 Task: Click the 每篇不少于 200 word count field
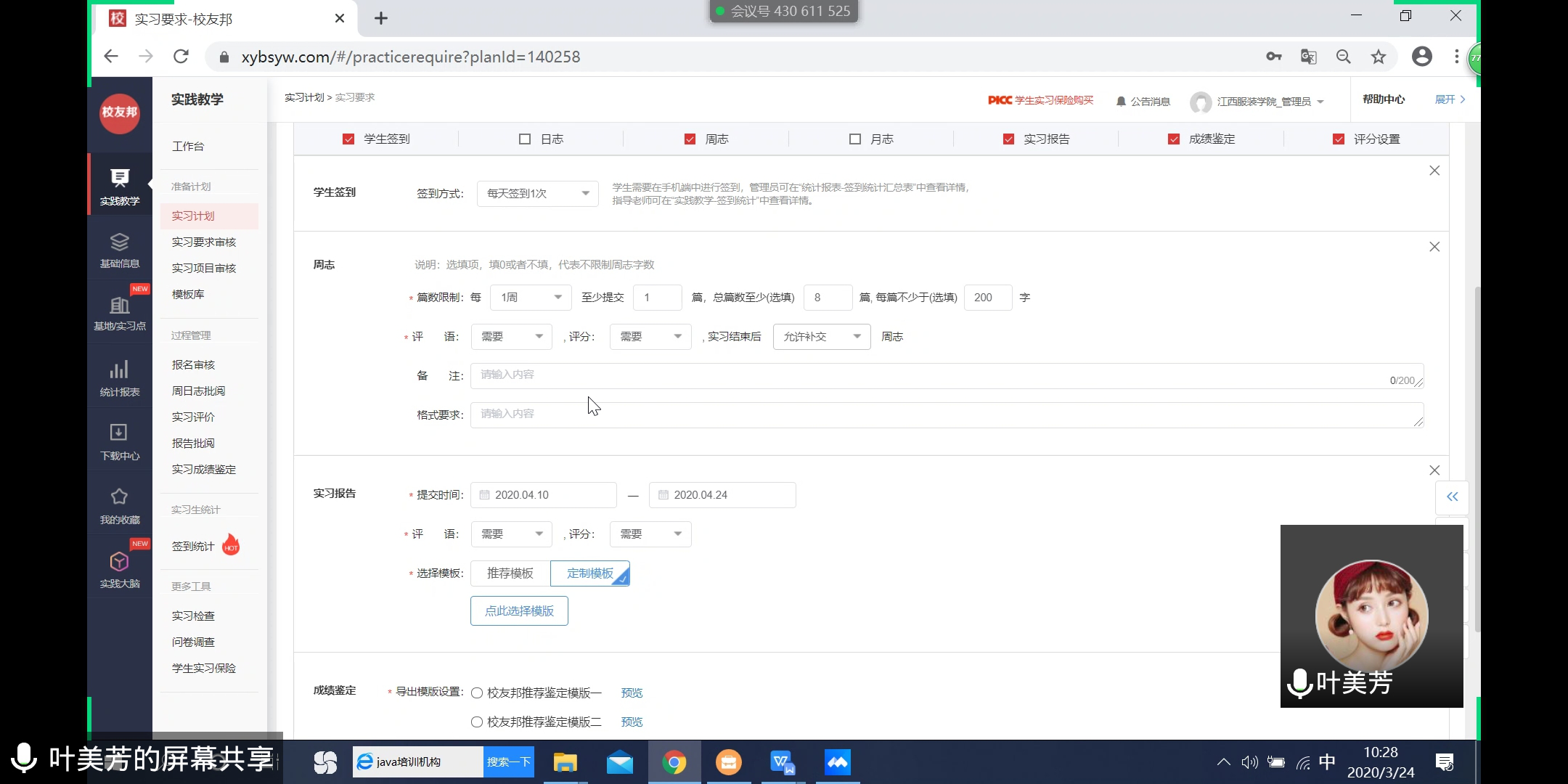pyautogui.click(x=988, y=298)
